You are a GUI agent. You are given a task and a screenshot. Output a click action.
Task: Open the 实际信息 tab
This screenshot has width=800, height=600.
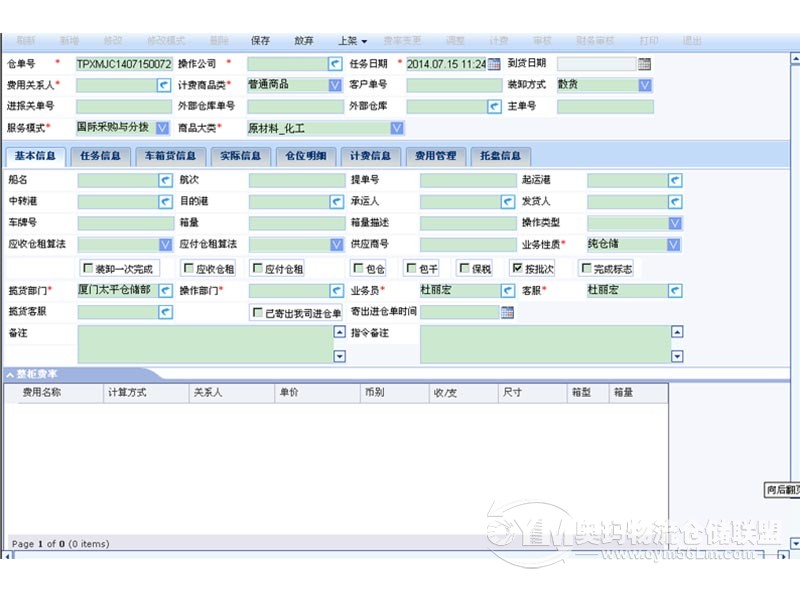click(240, 156)
